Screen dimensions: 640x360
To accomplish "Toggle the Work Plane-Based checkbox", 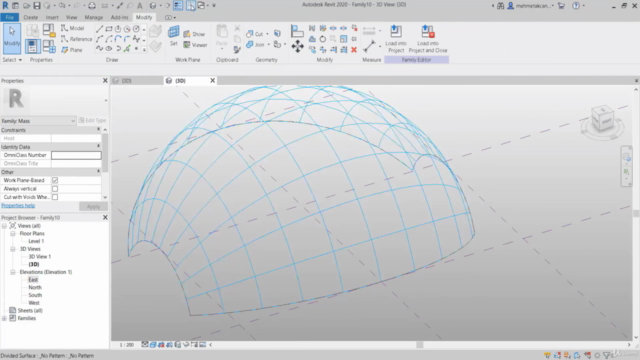I will 55,180.
